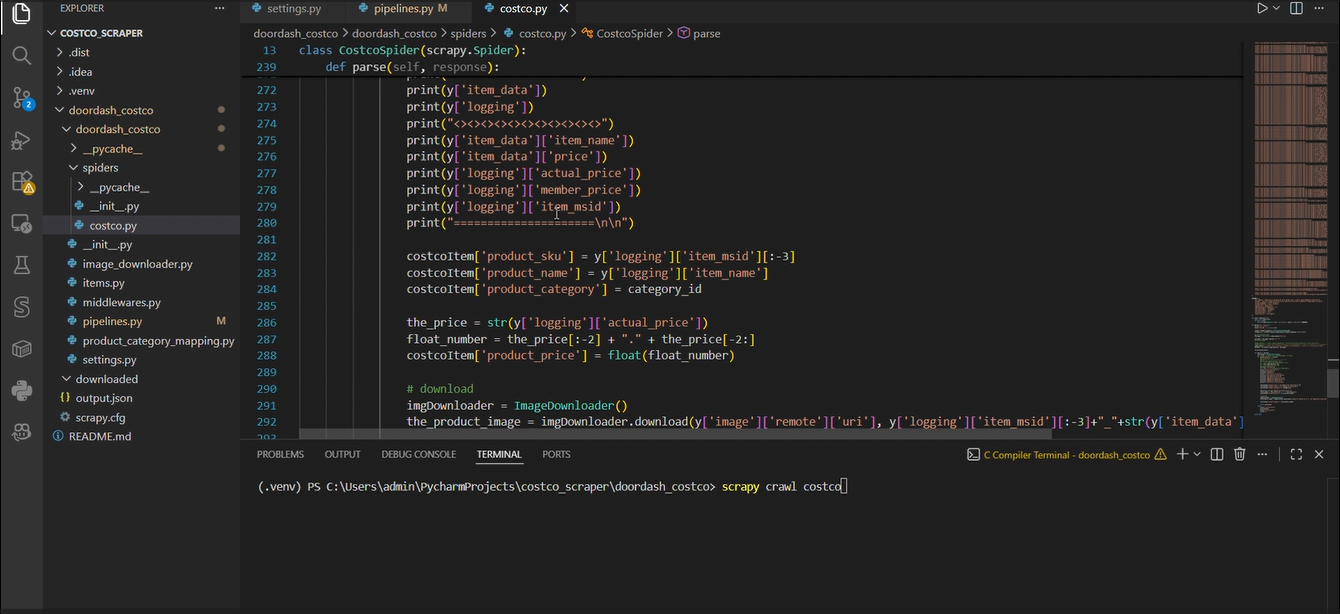The height and width of the screenshot is (614, 1340).
Task: Split the editor to the right
Action: coord(1296,8)
